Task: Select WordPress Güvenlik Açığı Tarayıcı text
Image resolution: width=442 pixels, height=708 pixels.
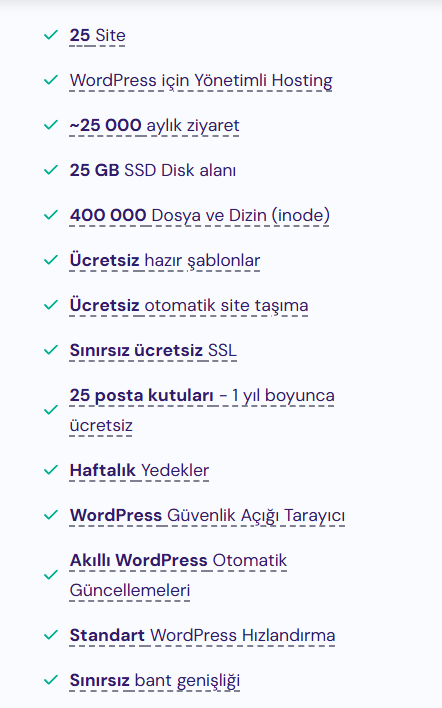Action: (x=207, y=516)
